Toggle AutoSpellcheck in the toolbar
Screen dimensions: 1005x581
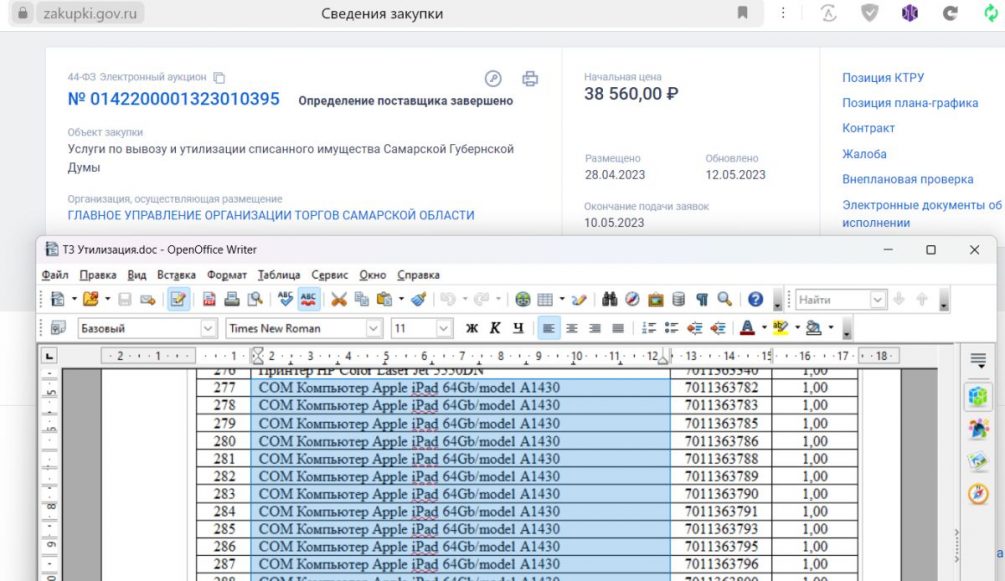(308, 299)
